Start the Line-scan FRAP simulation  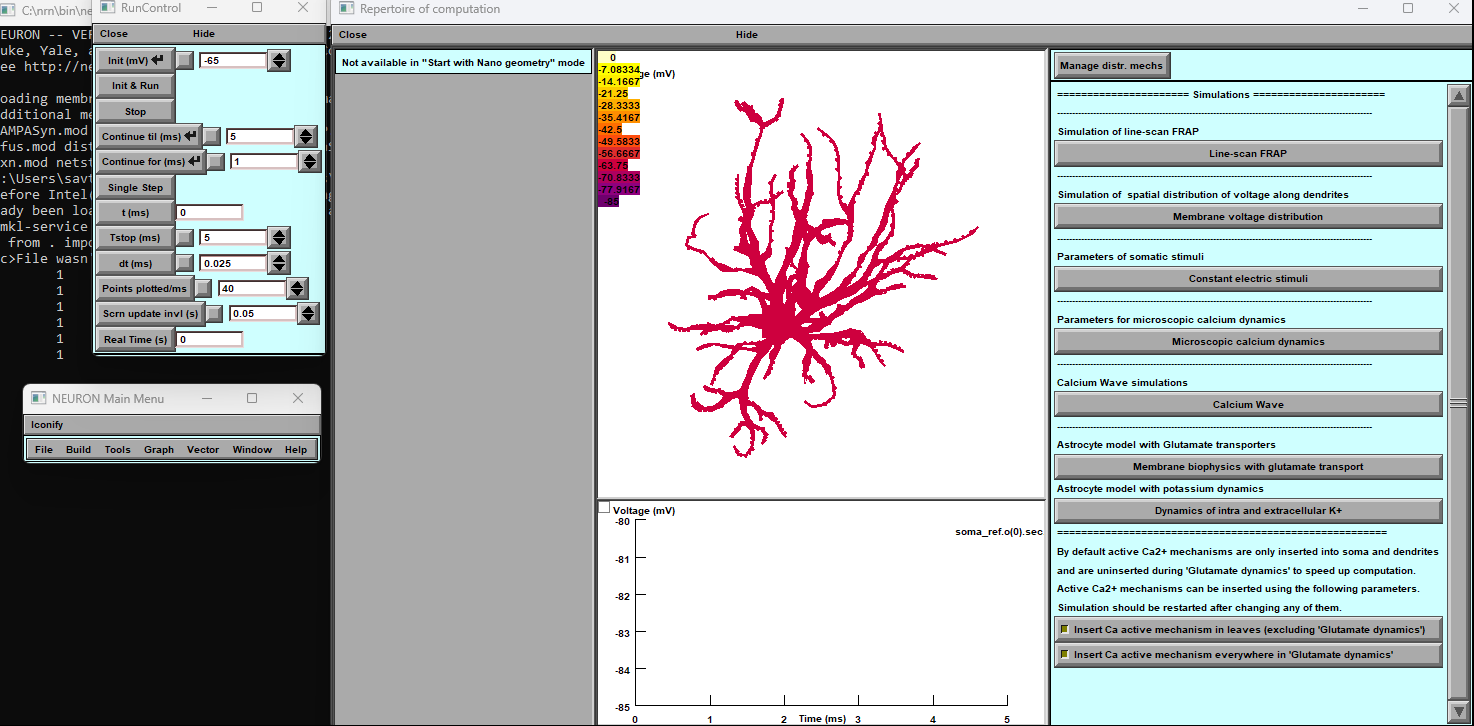(1247, 154)
